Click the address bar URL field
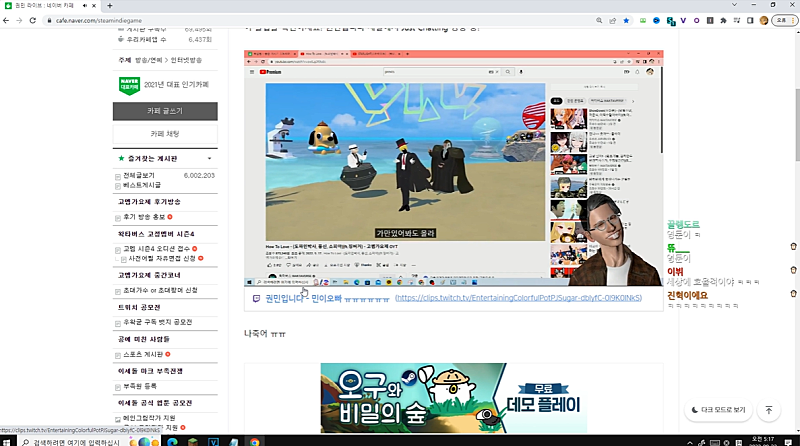Viewport: 800px width, 446px height. pyautogui.click(x=316, y=20)
